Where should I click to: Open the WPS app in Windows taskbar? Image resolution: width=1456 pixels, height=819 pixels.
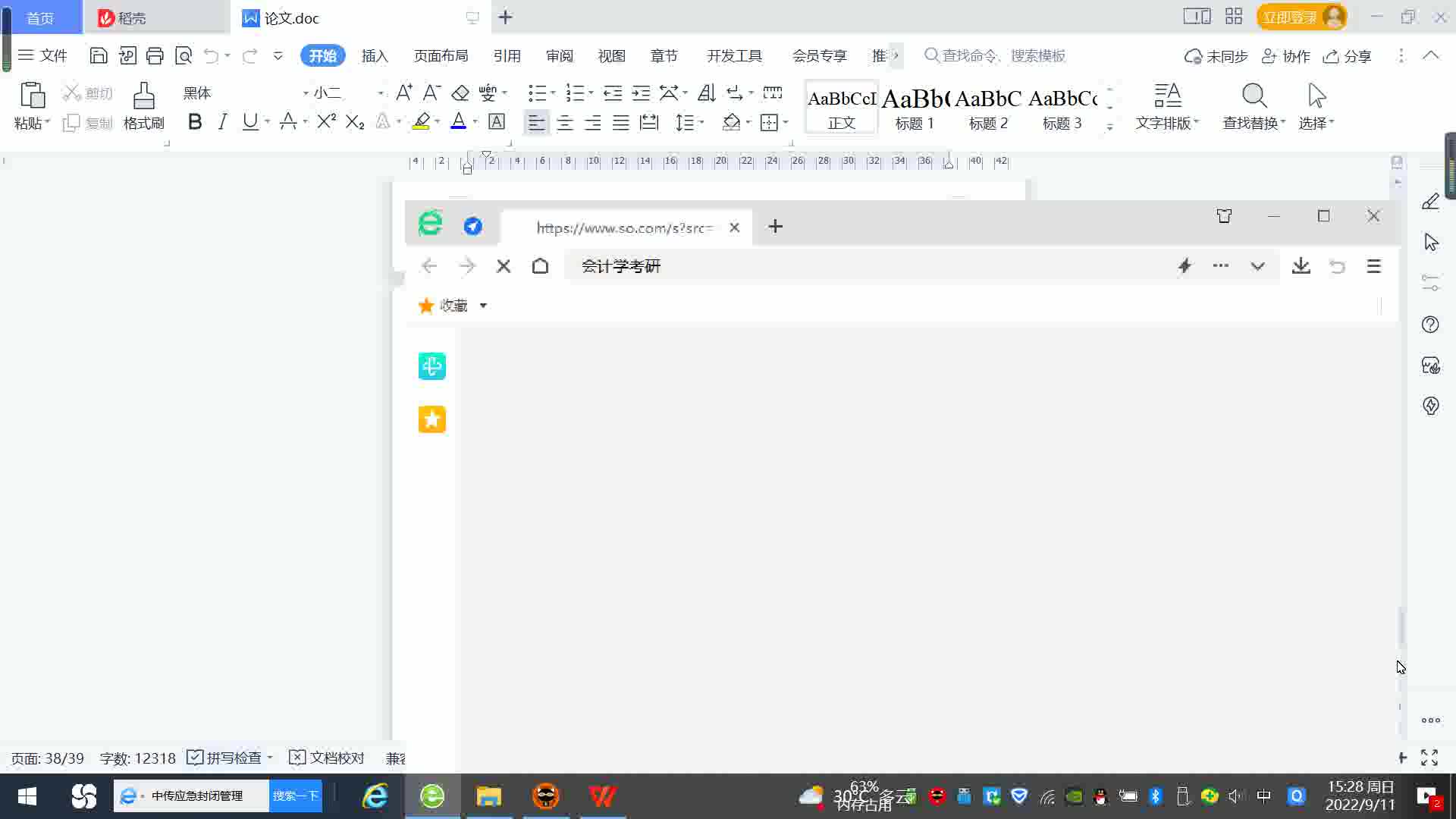coord(603,796)
